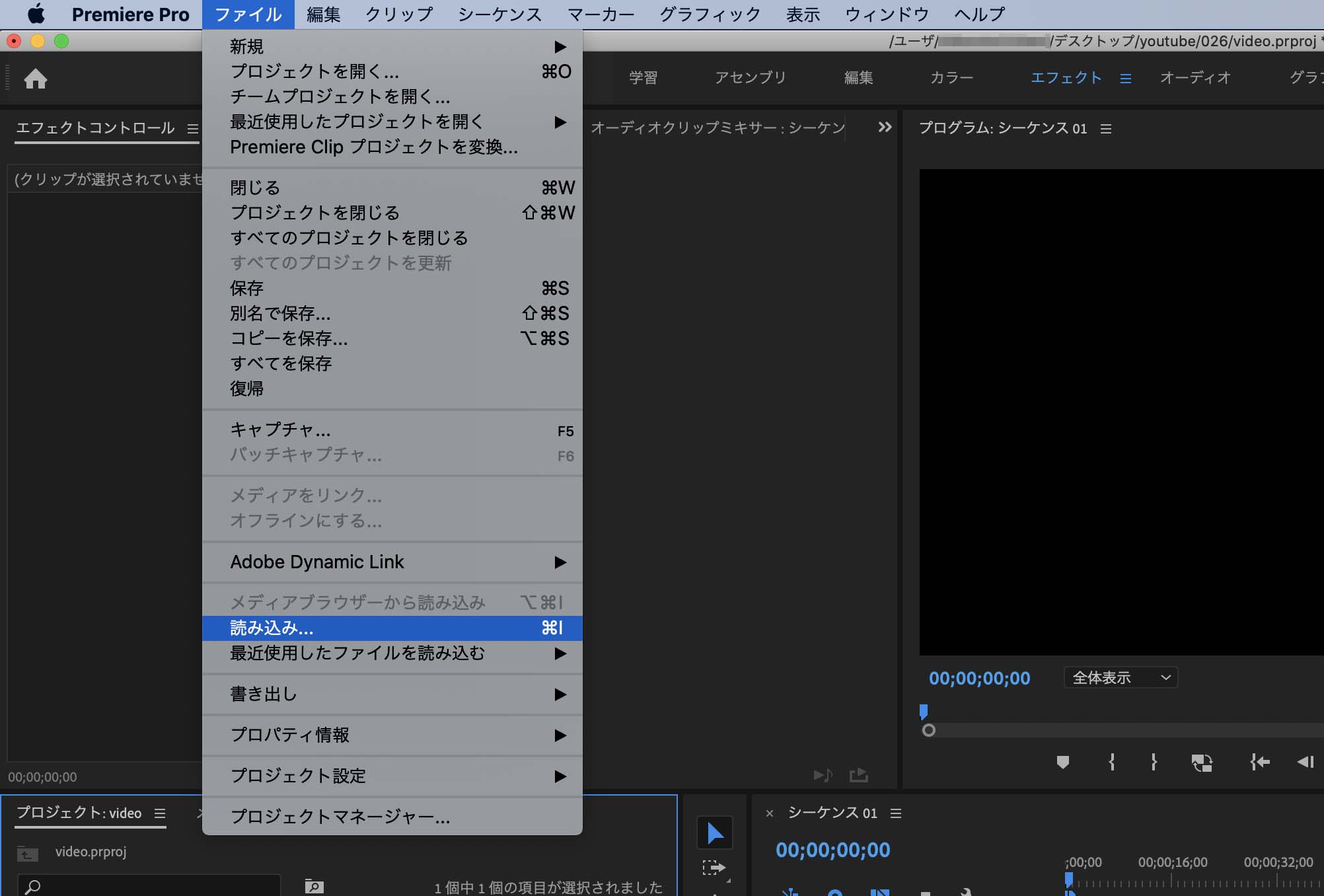1324x896 pixels.
Task: Choose プロジェクトを閉じる menu item
Action: (x=392, y=213)
